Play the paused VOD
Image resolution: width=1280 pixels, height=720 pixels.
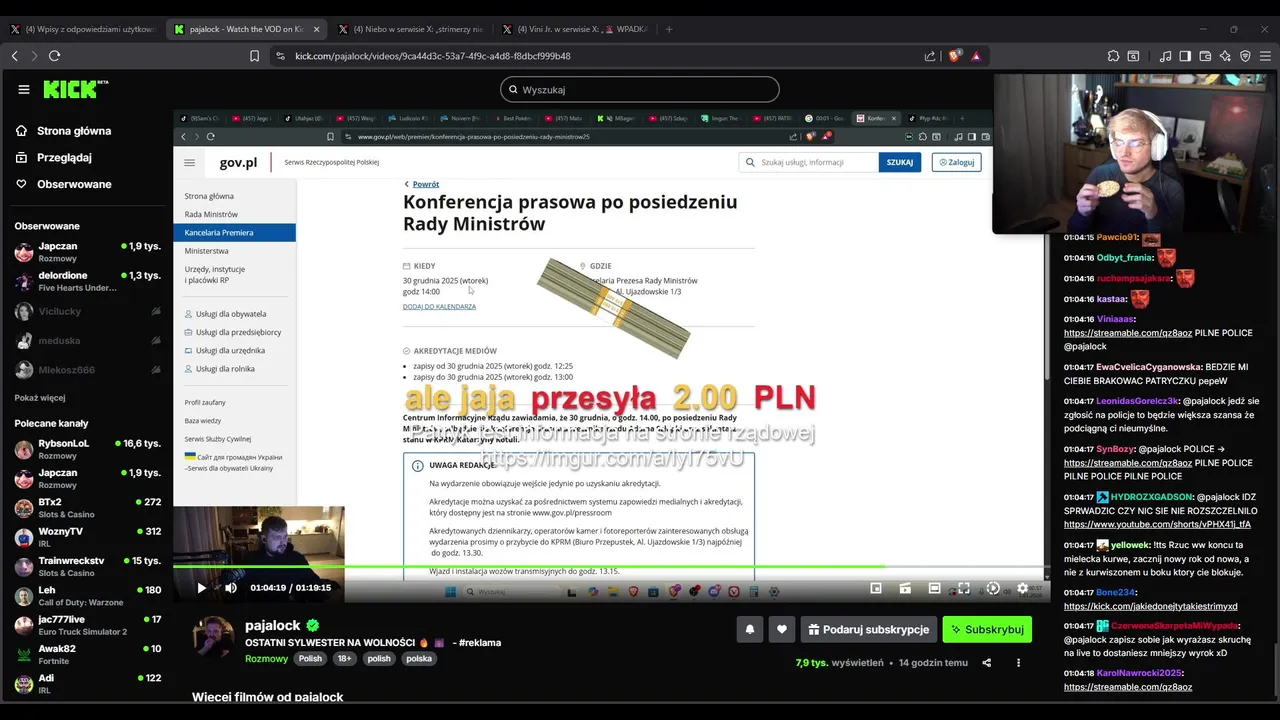coord(201,588)
